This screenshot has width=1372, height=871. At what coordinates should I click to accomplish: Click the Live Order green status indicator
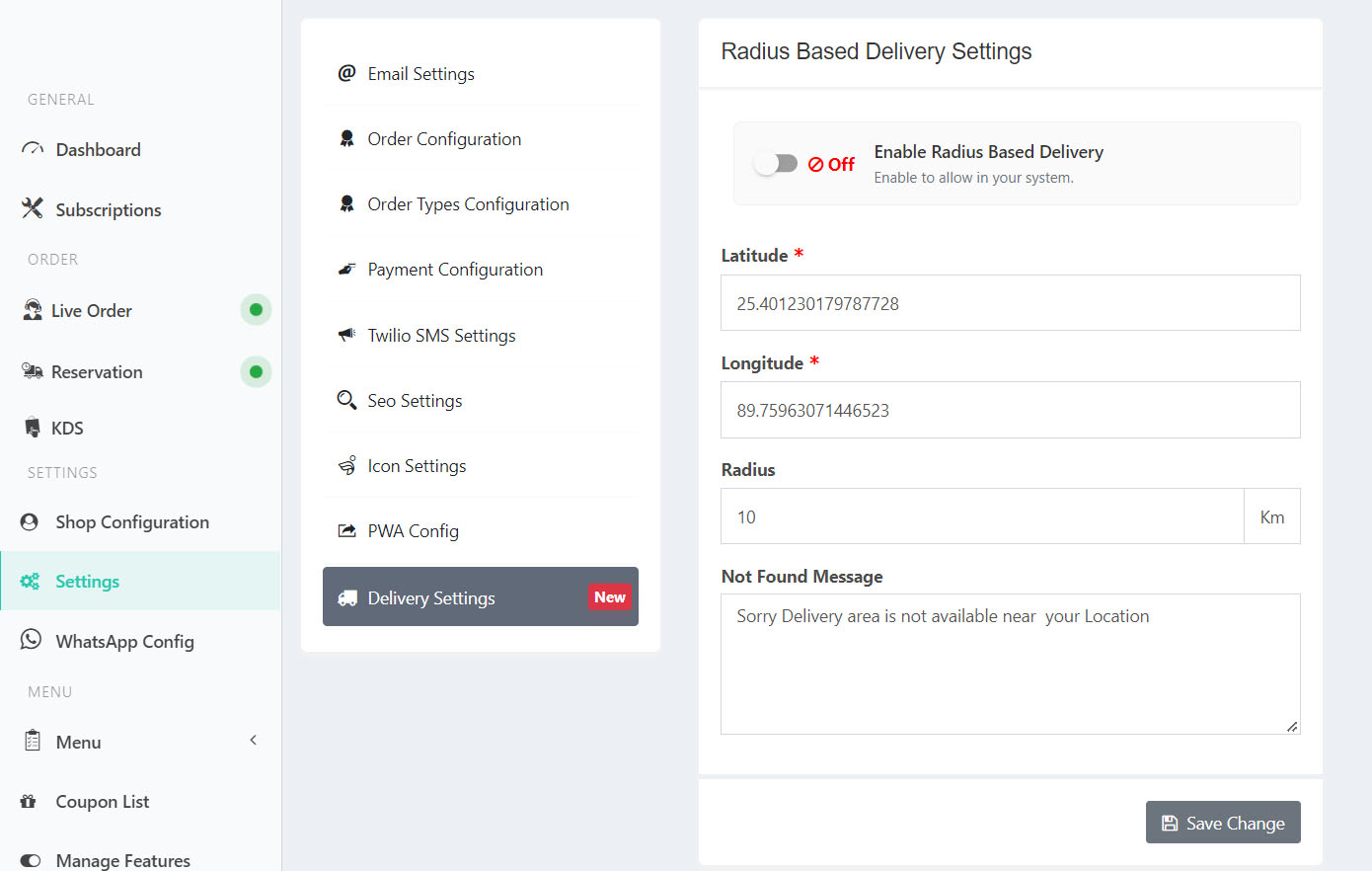click(256, 310)
